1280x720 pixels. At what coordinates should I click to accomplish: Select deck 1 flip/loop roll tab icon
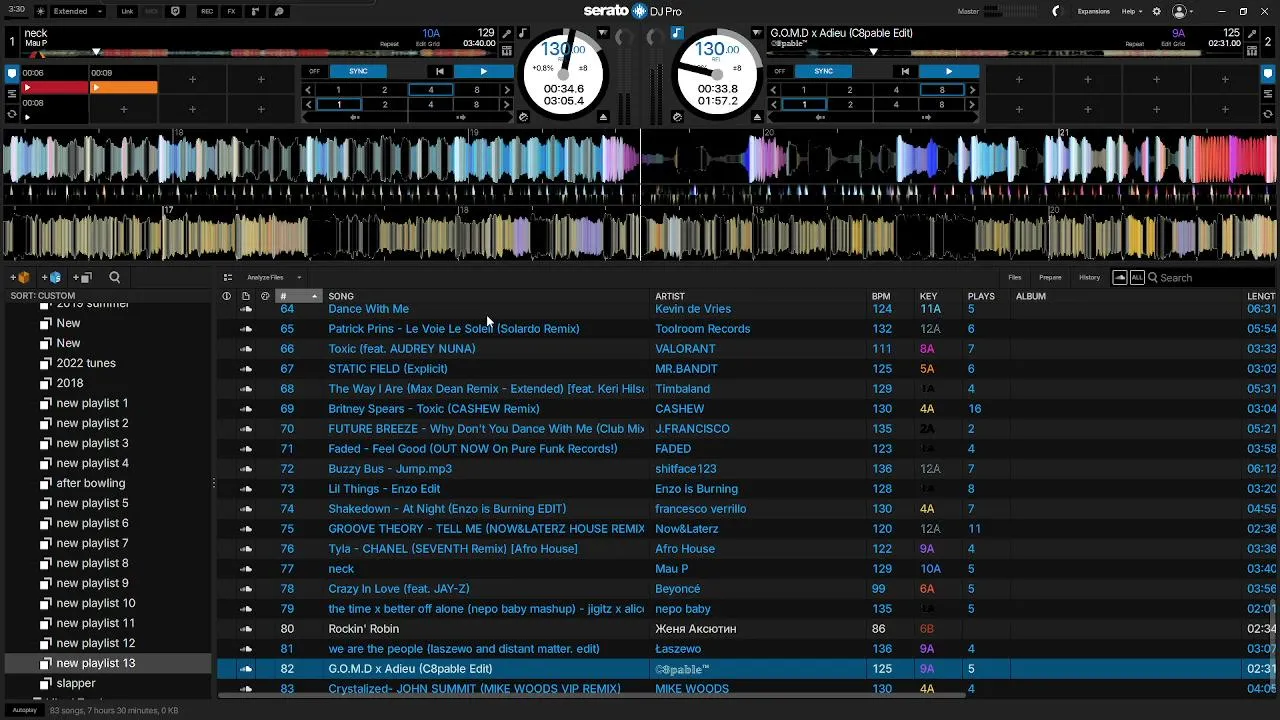click(12, 114)
